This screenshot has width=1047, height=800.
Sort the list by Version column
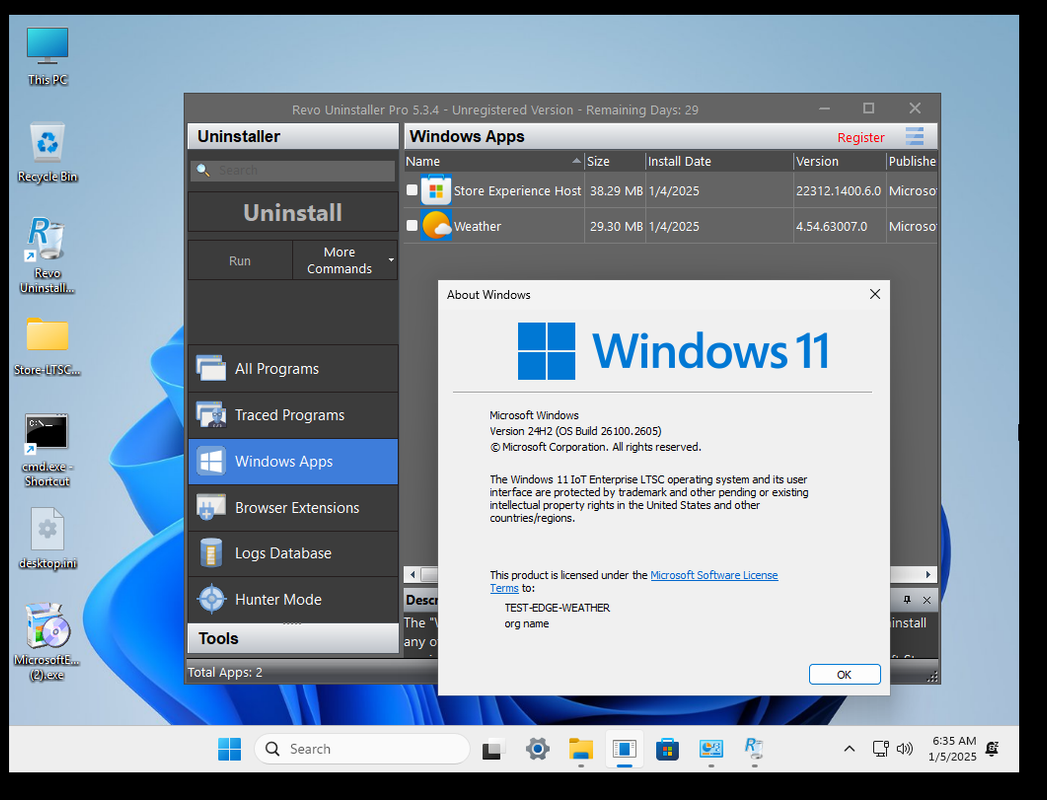839,161
